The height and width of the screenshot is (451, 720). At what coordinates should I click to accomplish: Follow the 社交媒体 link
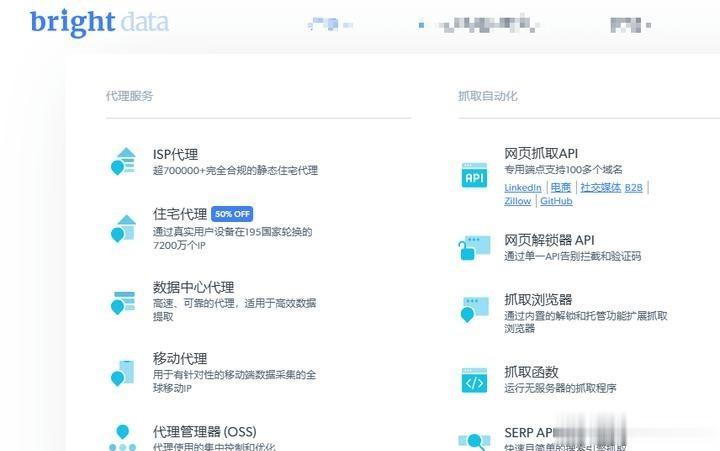tap(600, 187)
